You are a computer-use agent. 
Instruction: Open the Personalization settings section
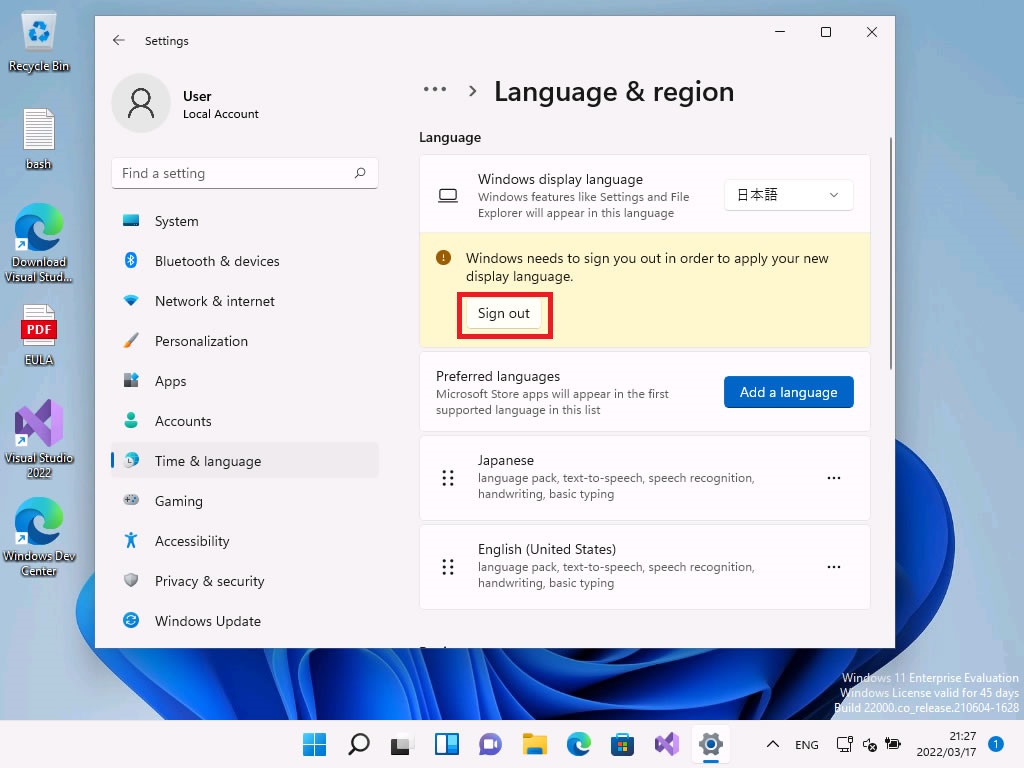point(201,341)
